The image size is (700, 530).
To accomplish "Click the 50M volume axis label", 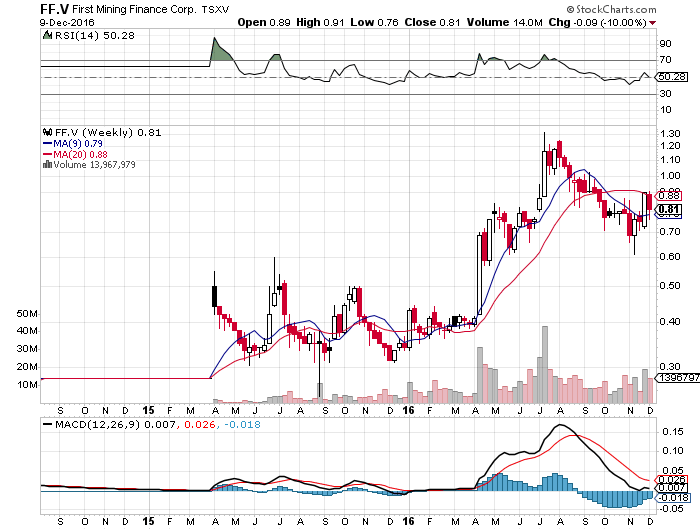I will (x=27, y=313).
